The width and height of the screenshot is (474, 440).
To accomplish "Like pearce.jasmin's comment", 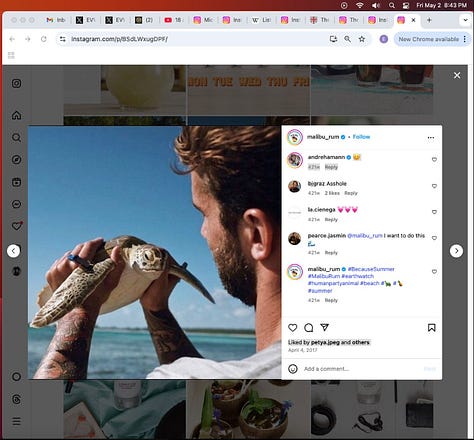I will (x=434, y=238).
